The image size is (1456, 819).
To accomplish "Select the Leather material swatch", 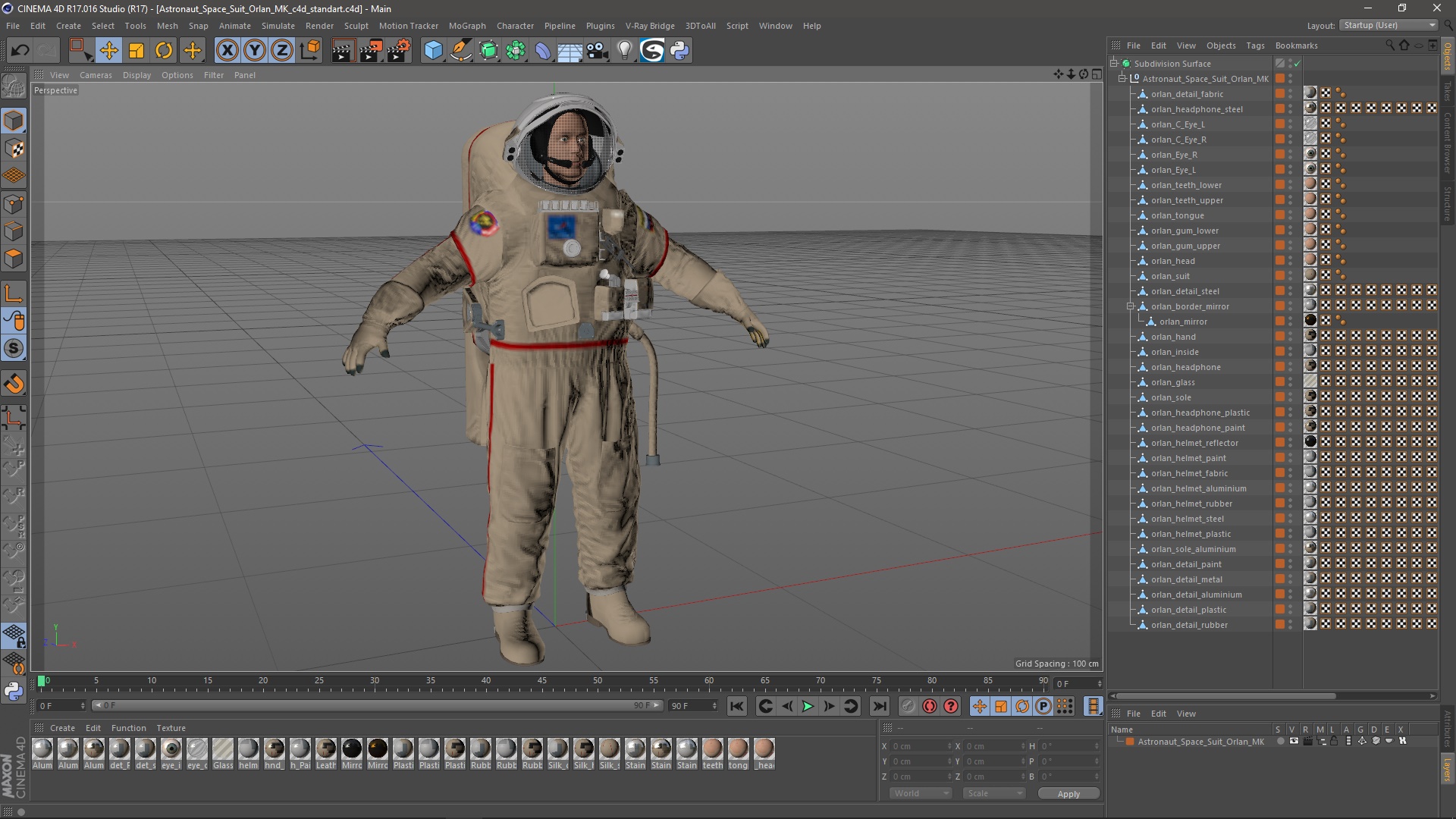I will point(326,754).
